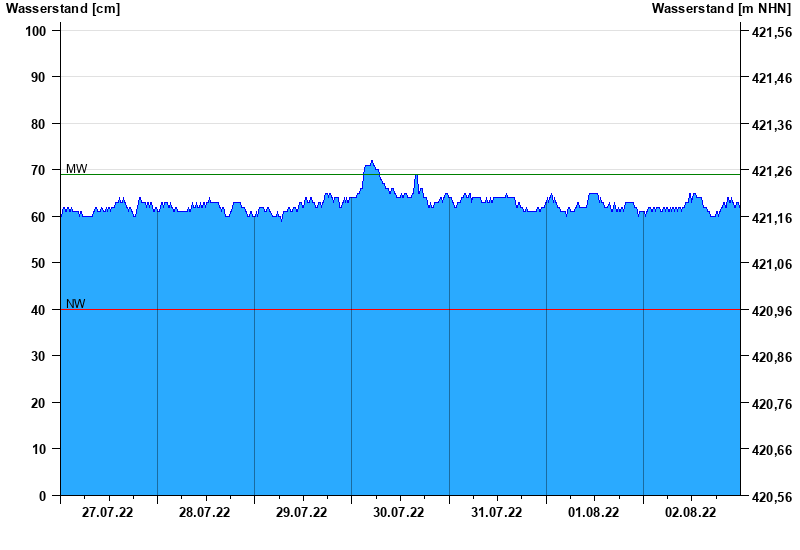Click the Wasserstand [m NHN] axis title
The width and height of the screenshot is (800, 550).
point(721,8)
